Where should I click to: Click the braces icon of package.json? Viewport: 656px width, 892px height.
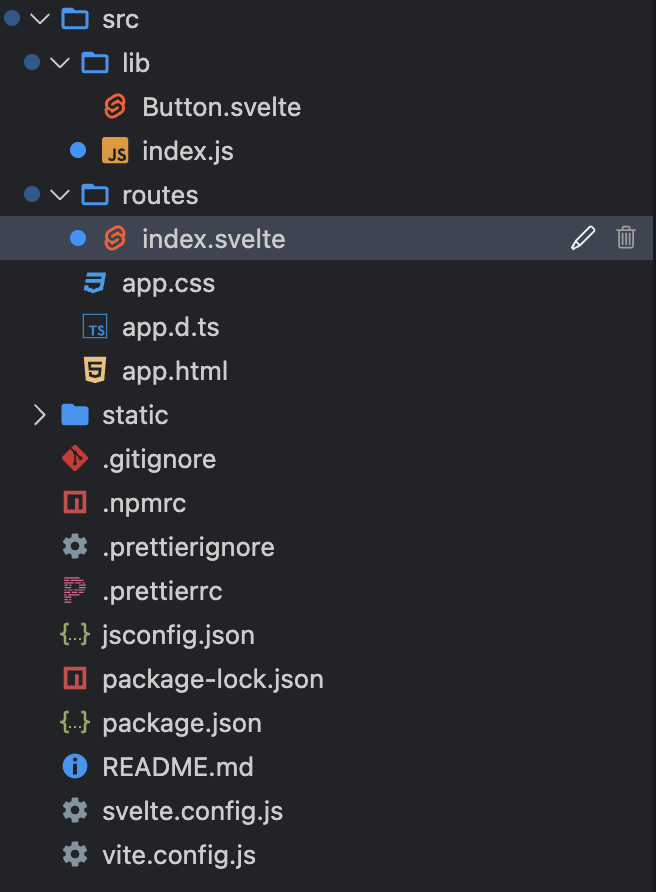click(x=75, y=723)
